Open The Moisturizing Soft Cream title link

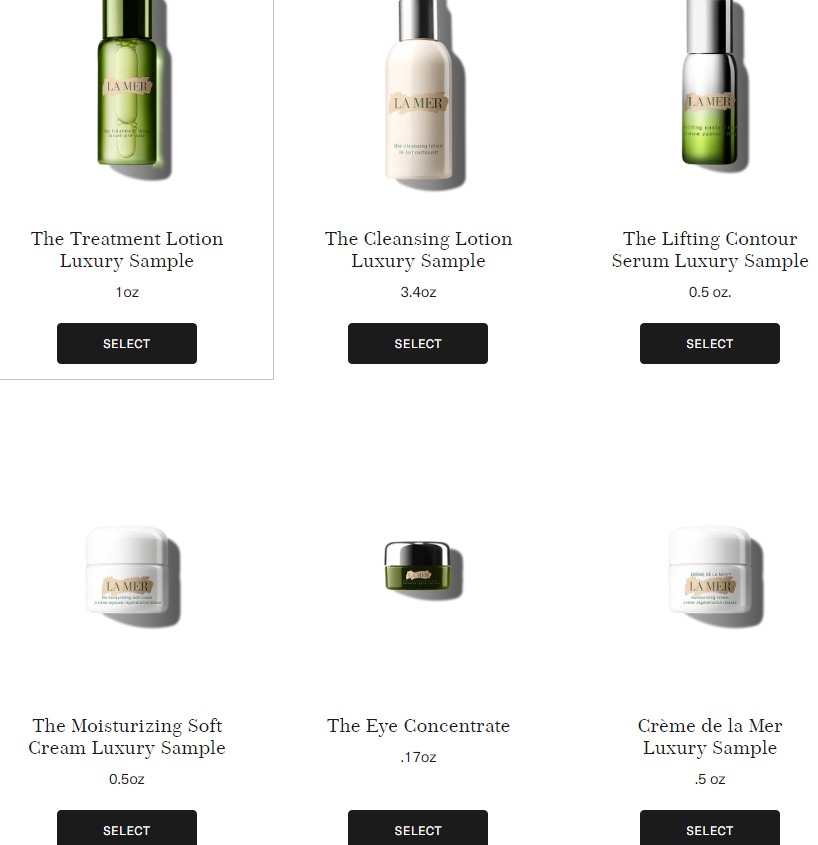click(127, 737)
